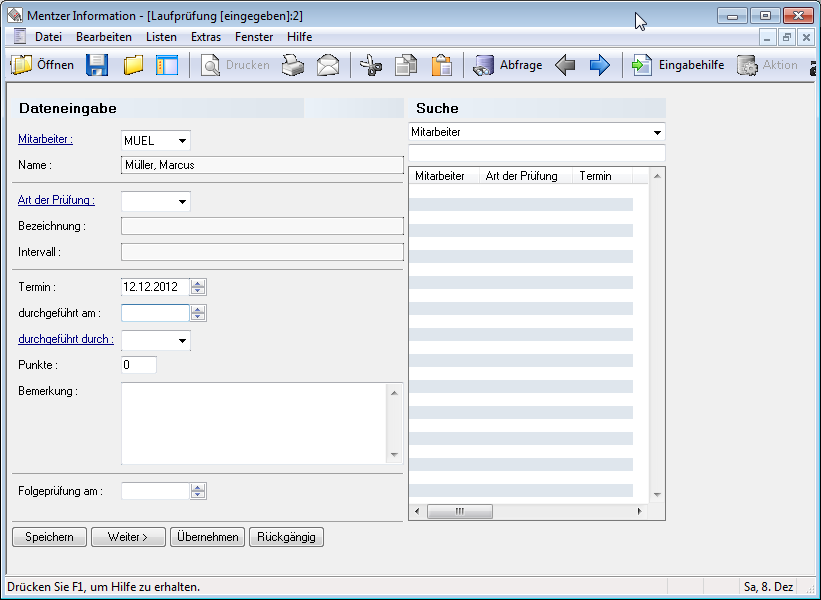Open the Listen menu
This screenshot has width=821, height=600.
point(161,37)
